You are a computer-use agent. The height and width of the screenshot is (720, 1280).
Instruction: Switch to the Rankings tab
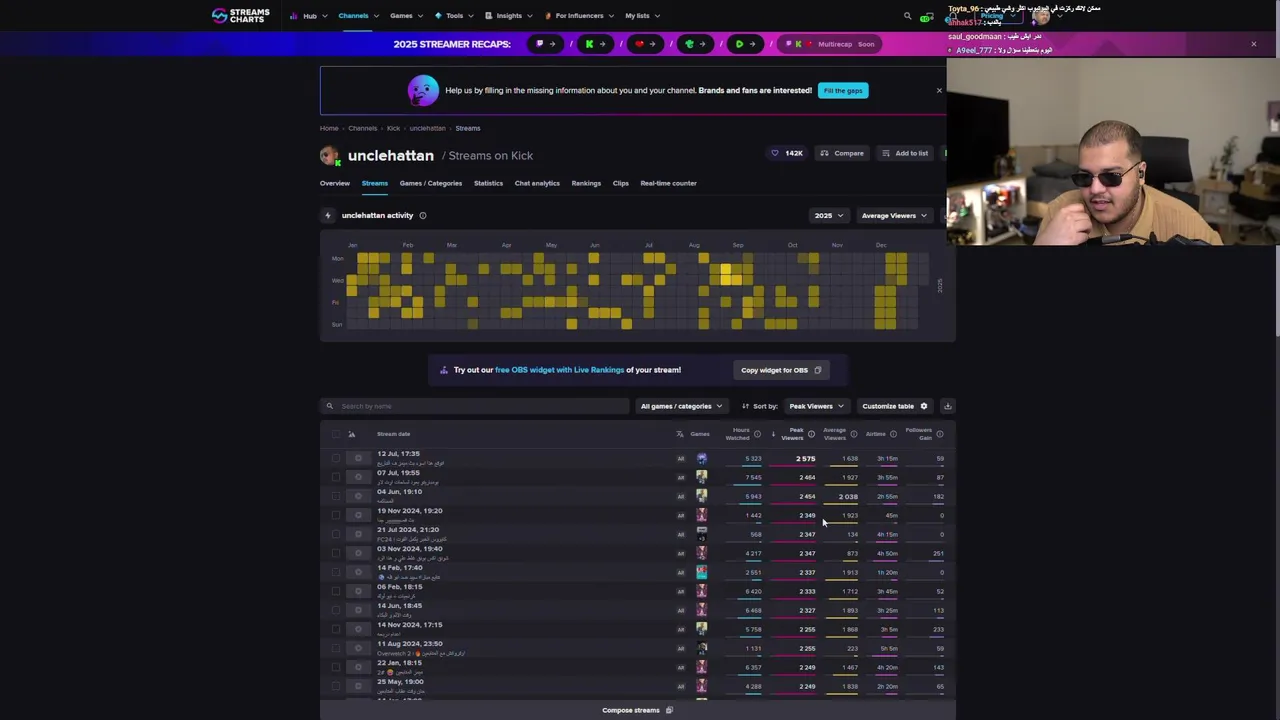(586, 183)
